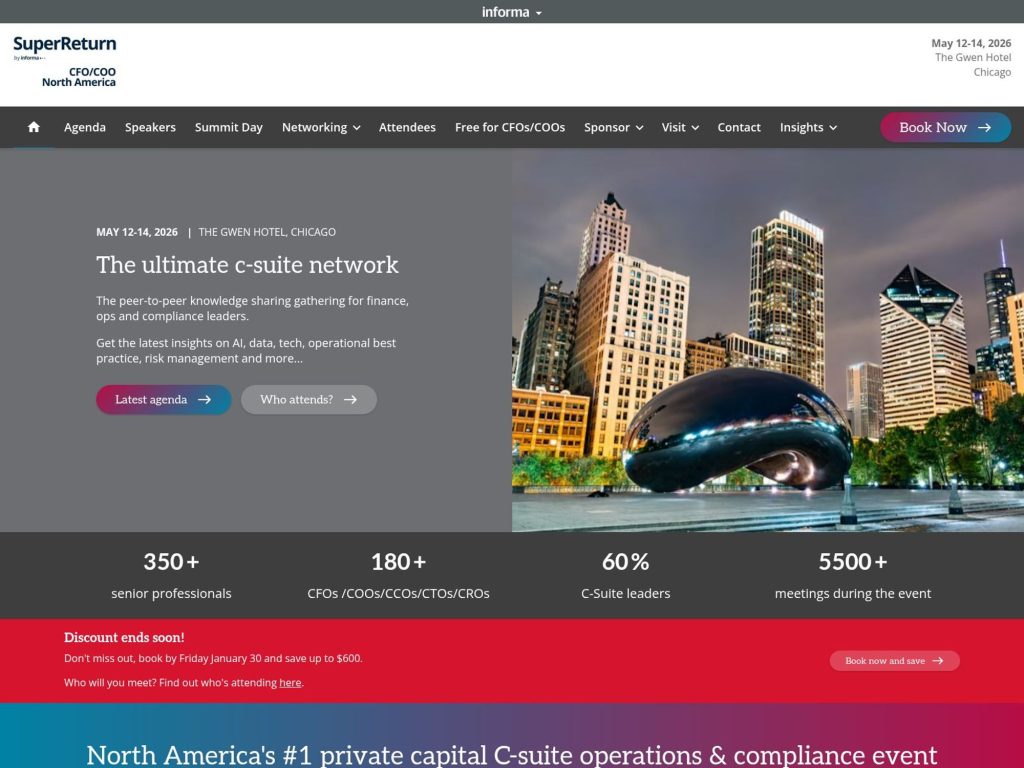This screenshot has height=768, width=1024.
Task: Click the Free for CFOs/COOs link
Action: (509, 127)
